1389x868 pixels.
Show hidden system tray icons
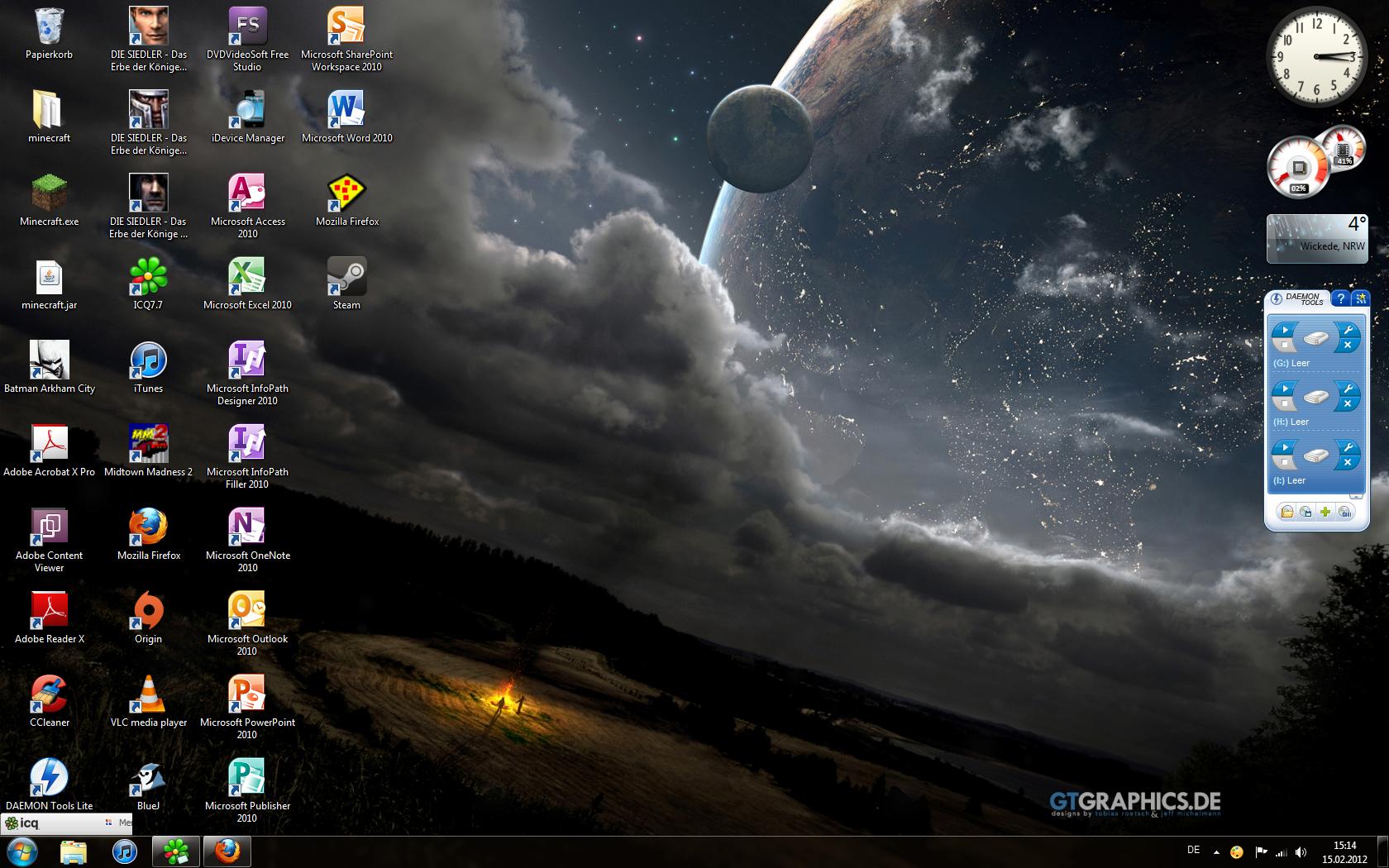click(x=1216, y=851)
